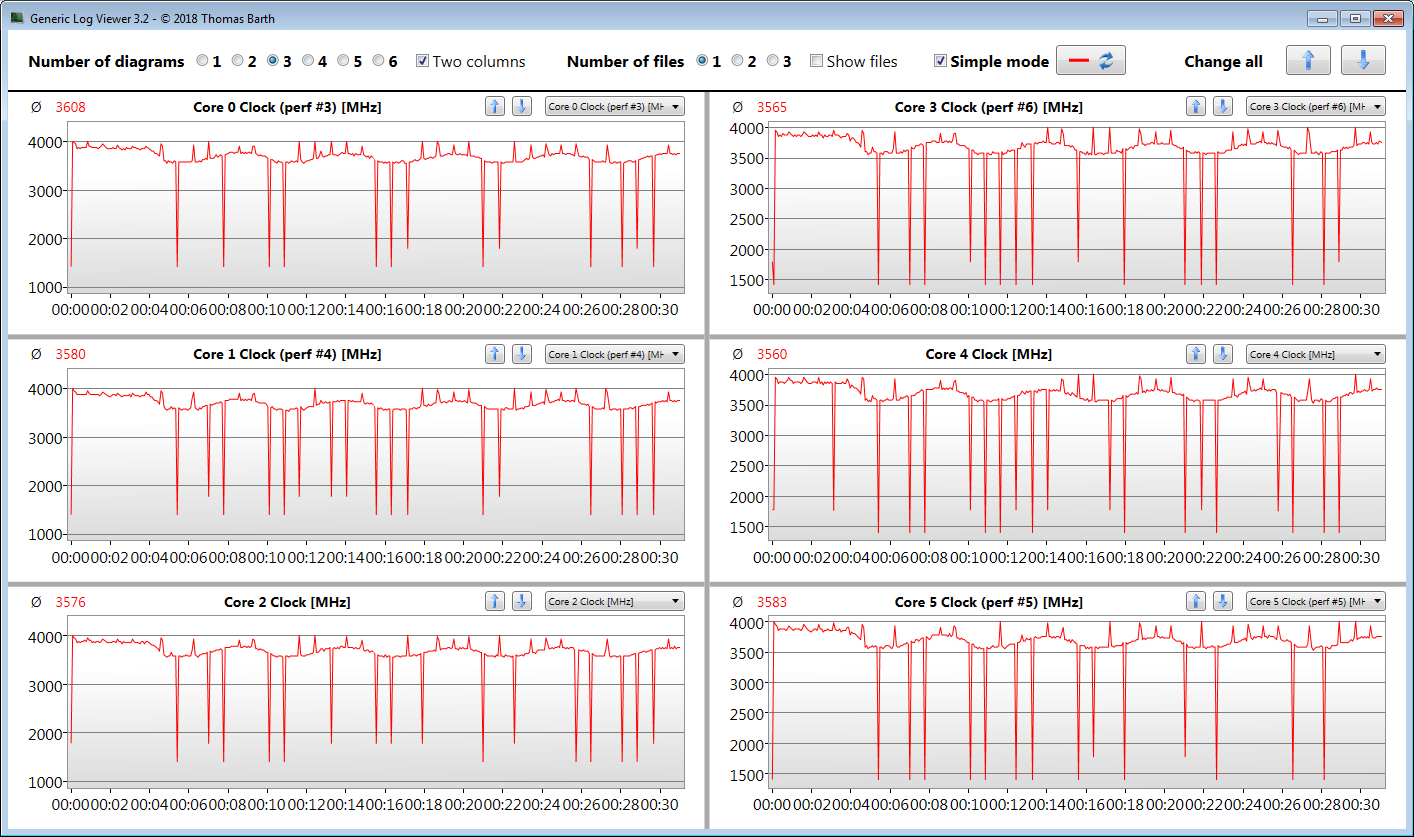Maximize the Generic Log Viewer window
This screenshot has height=837, width=1414.
pyautogui.click(x=1355, y=18)
